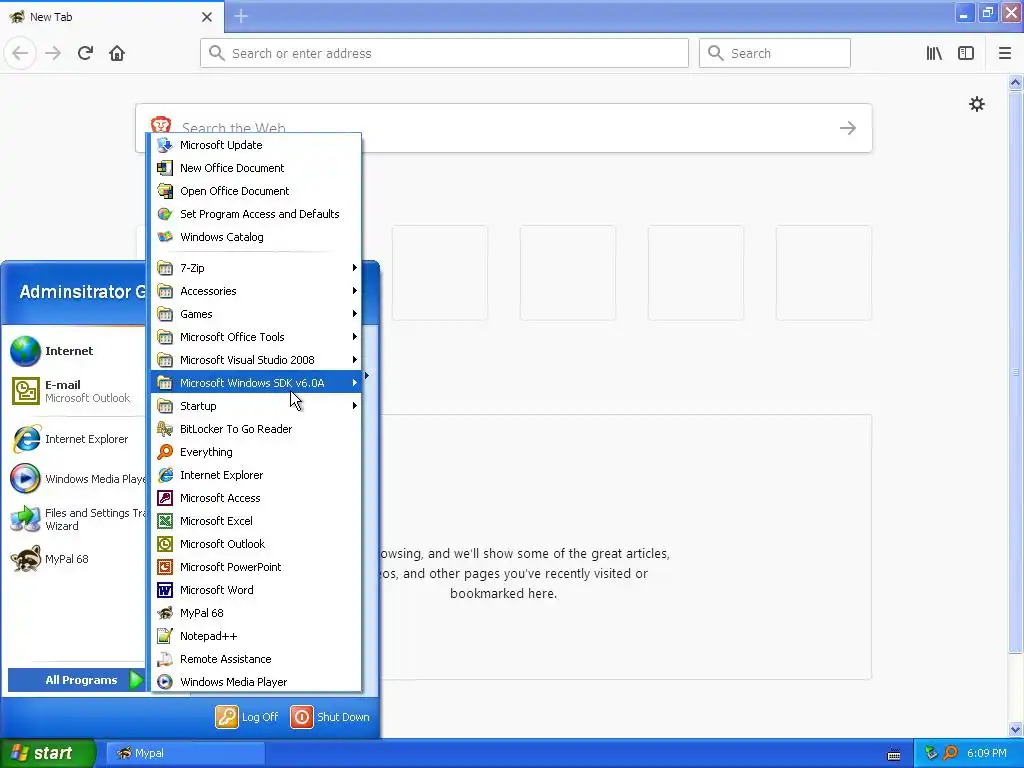Open Internet Explorer from Start menu left pane
The height and width of the screenshot is (768, 1024).
tap(75, 439)
